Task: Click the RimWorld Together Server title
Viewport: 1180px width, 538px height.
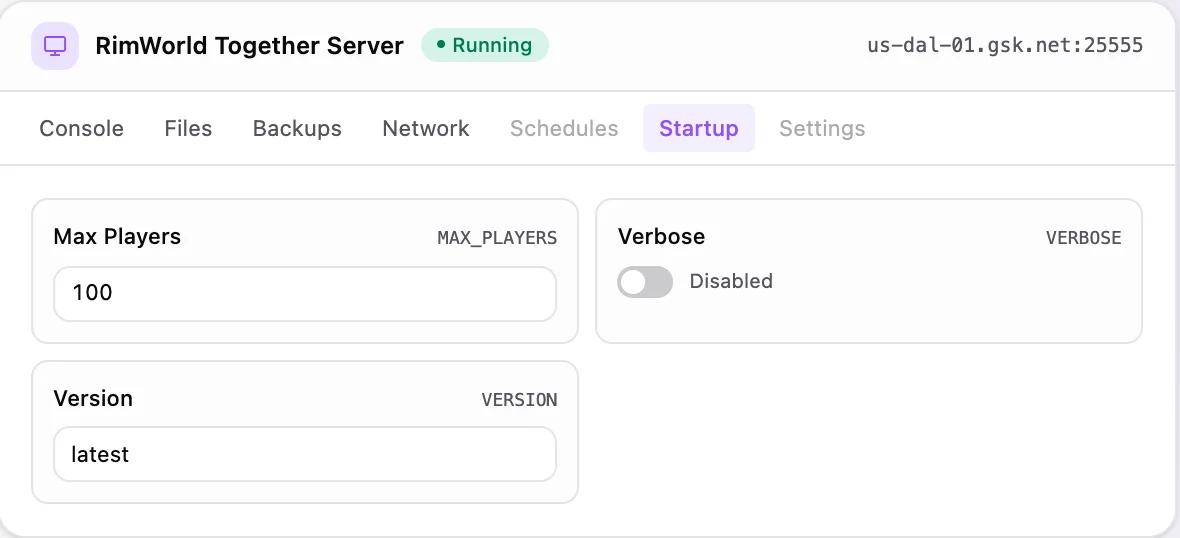Action: pyautogui.click(x=249, y=46)
